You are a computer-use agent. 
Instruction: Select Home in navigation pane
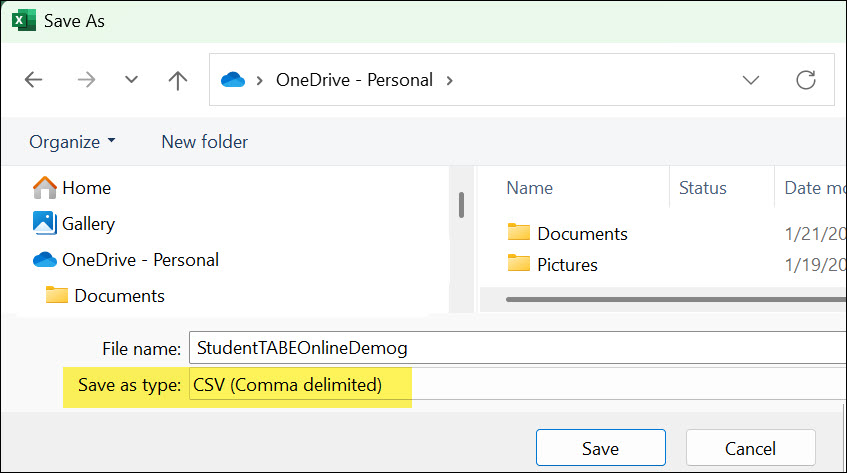pyautogui.click(x=86, y=187)
